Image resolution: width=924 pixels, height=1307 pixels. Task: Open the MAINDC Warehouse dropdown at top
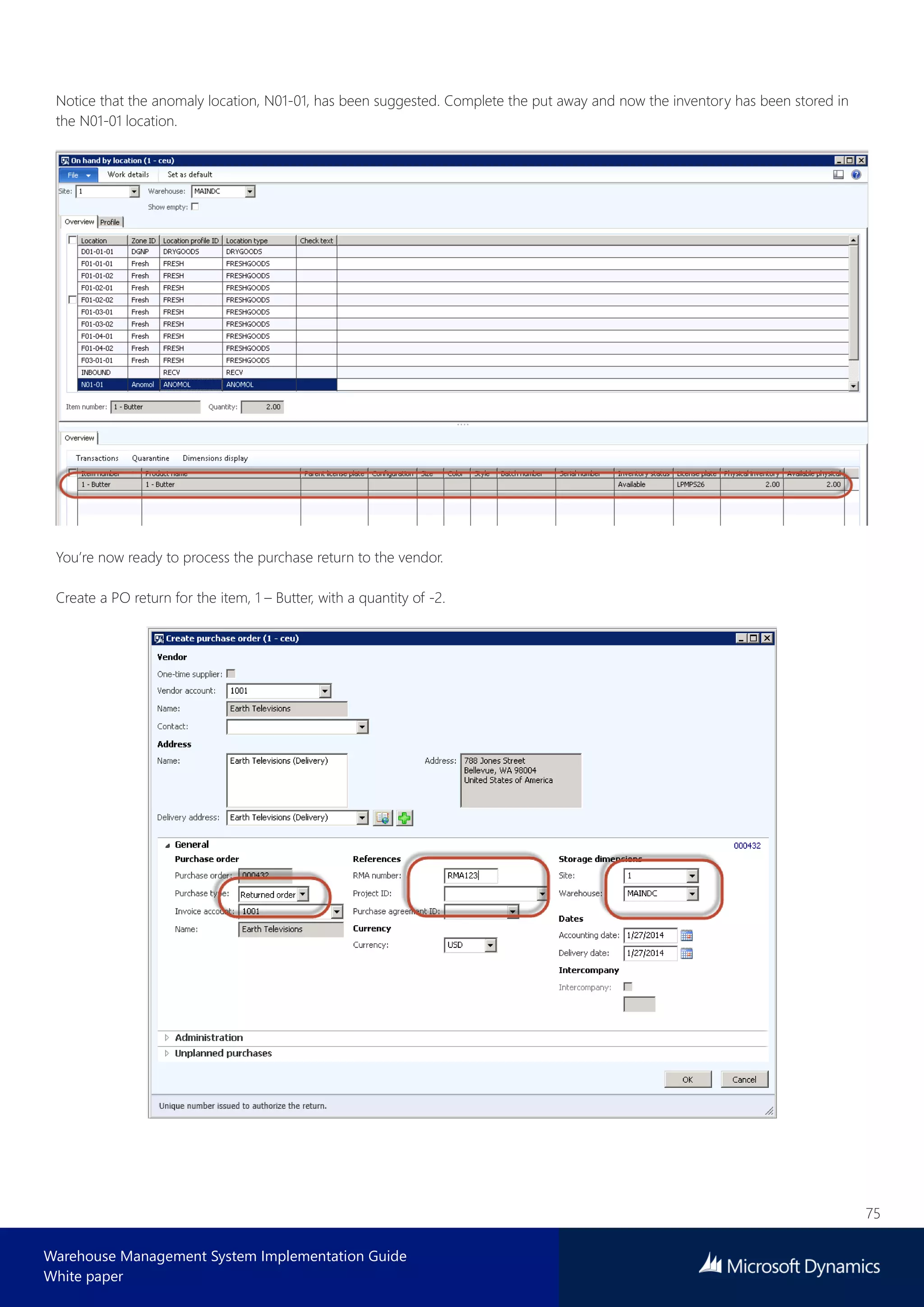pos(250,191)
